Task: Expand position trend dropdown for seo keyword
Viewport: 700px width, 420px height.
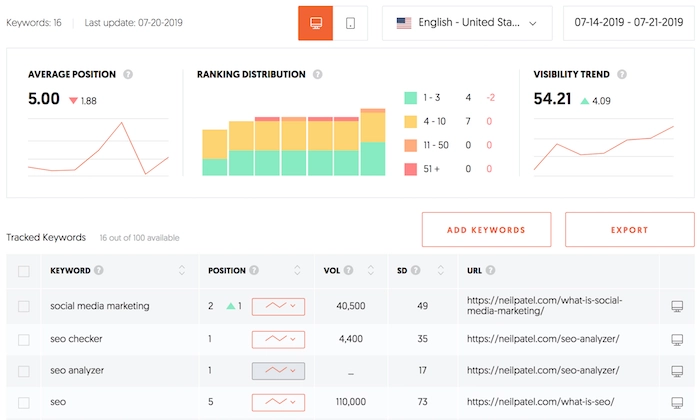Action: 278,403
